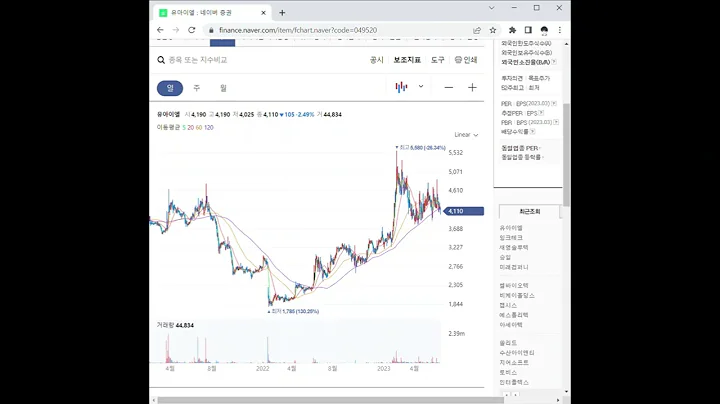Open the 수산아이앤티 recent stock link
The image size is (720, 404).
(517, 353)
